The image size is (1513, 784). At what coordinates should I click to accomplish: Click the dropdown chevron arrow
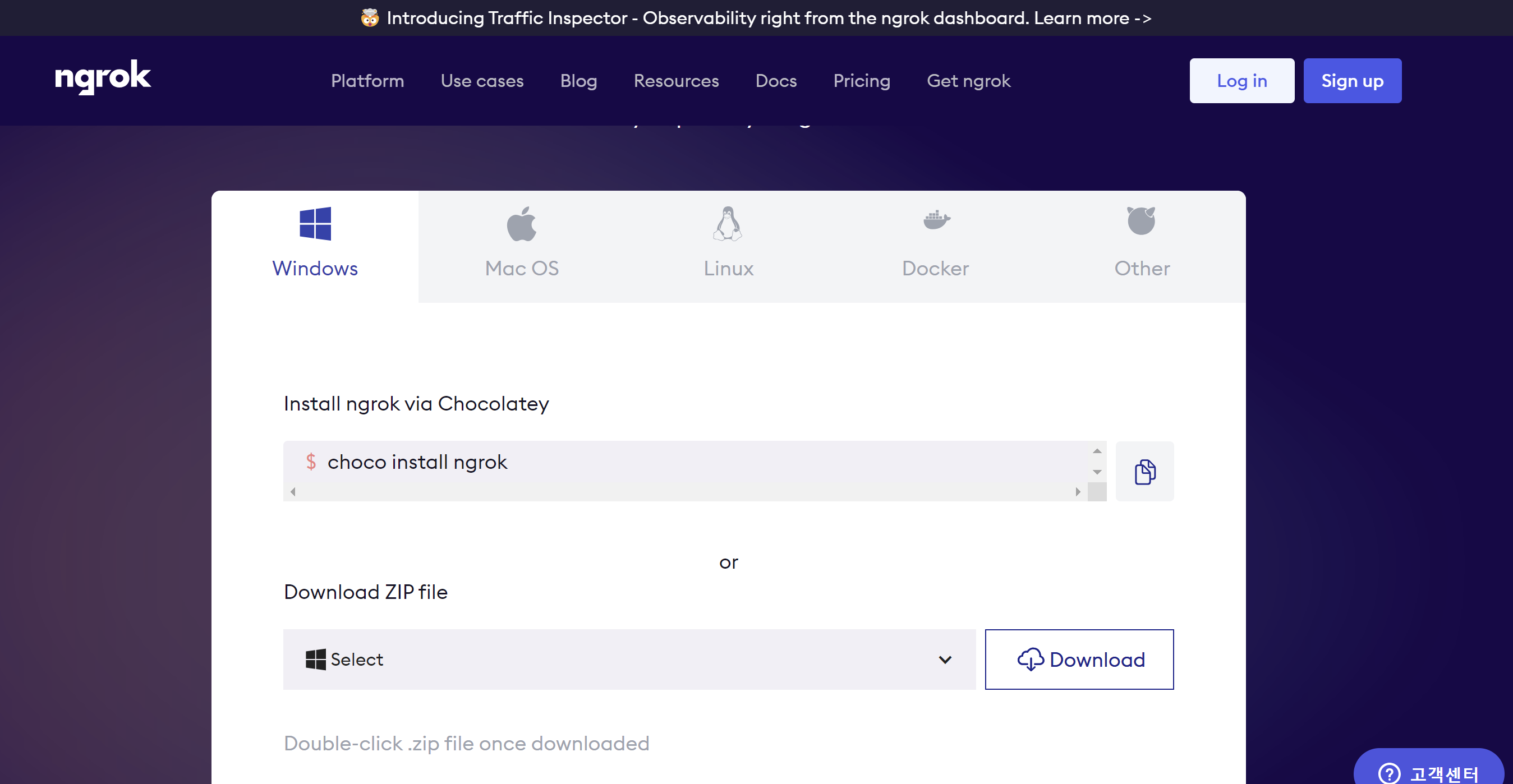(x=945, y=660)
